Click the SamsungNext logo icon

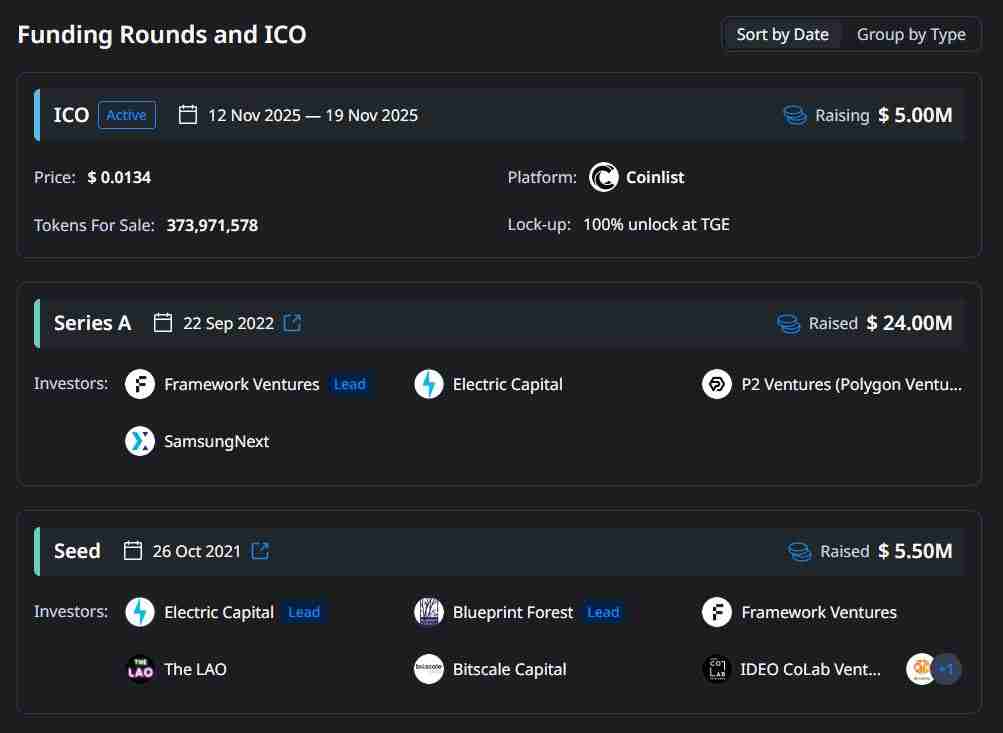click(140, 441)
